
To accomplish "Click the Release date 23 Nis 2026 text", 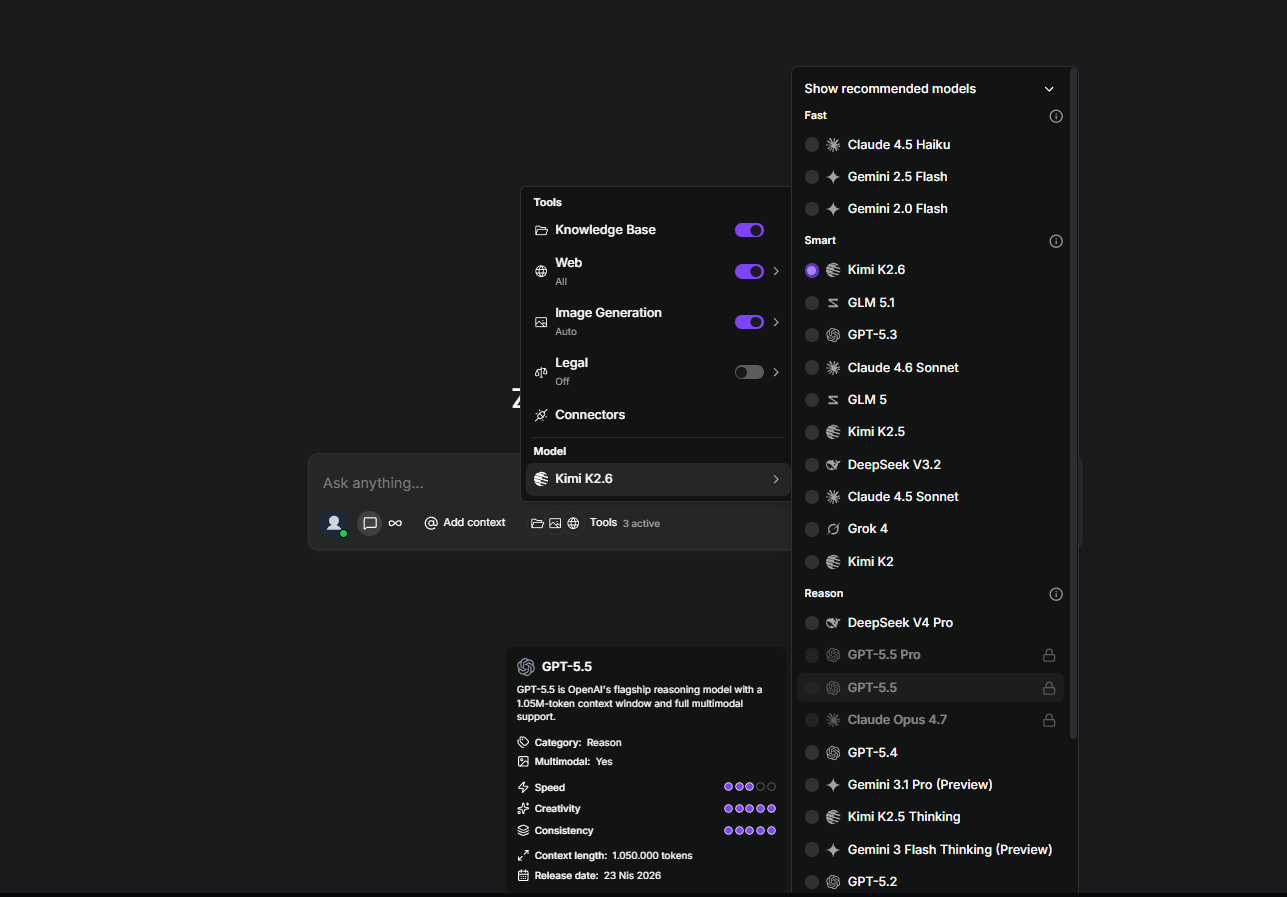I will 598,876.
